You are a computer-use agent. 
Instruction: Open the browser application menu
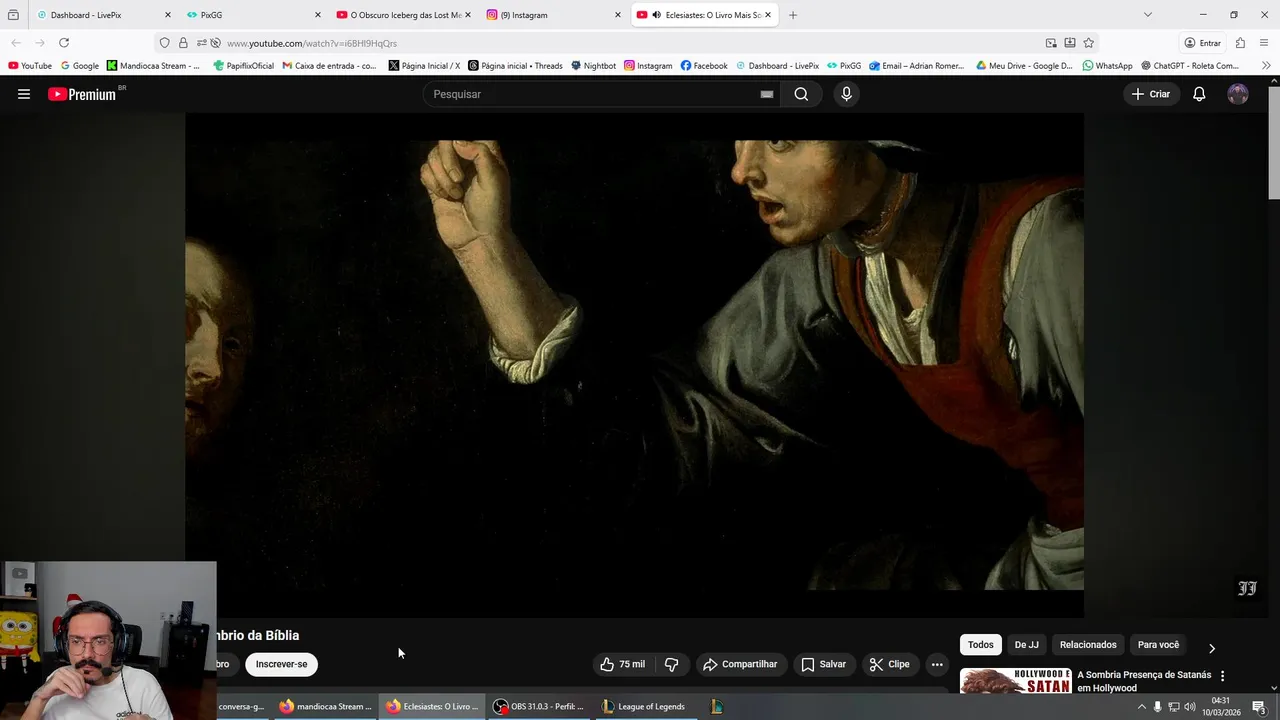pyautogui.click(x=1264, y=43)
